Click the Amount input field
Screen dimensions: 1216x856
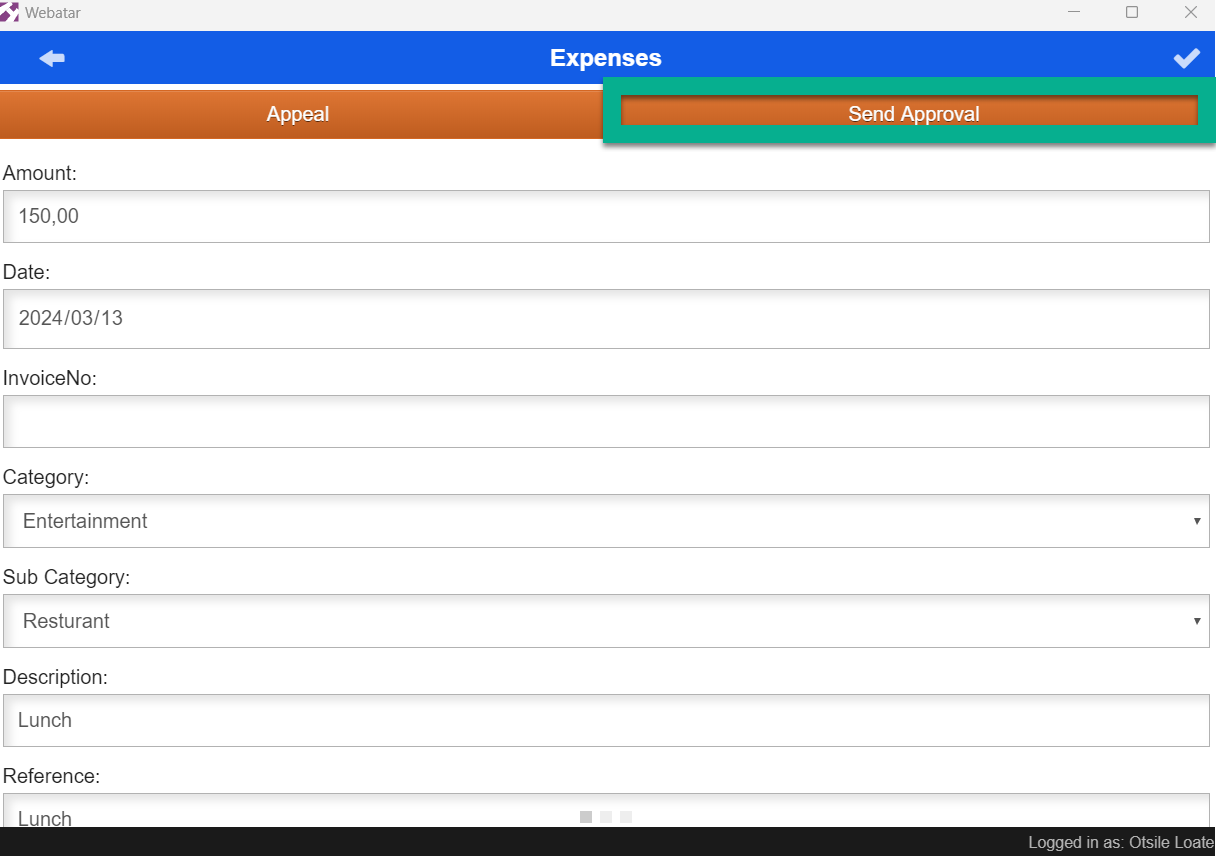point(606,216)
